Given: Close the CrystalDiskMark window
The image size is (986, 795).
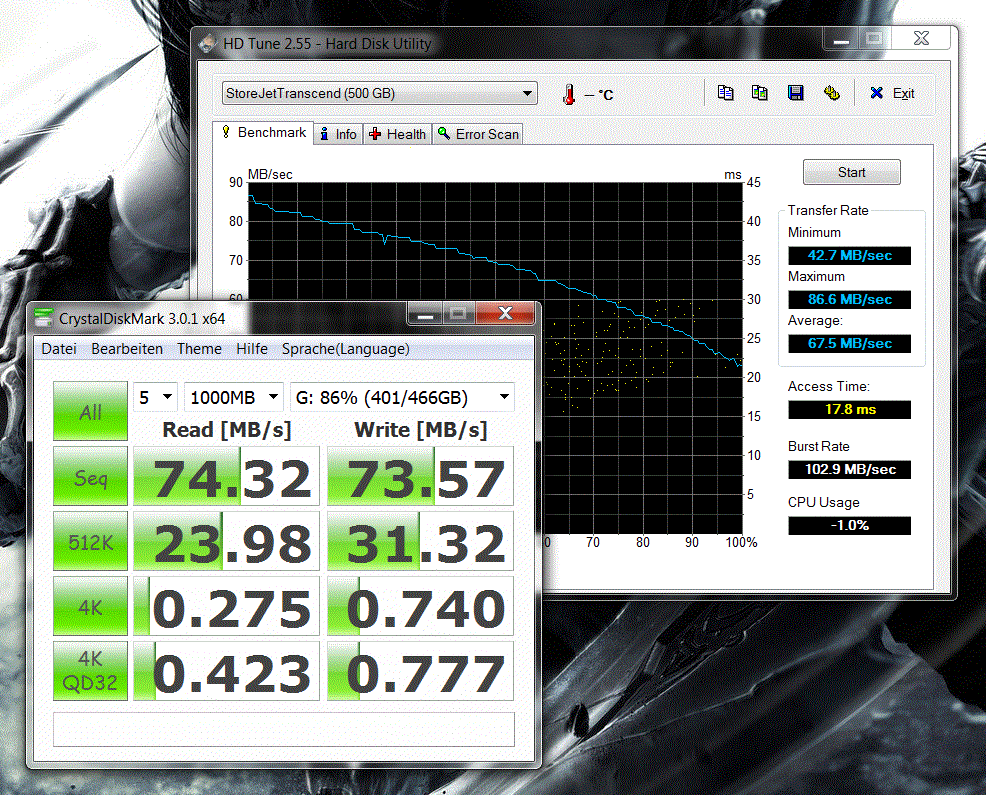Looking at the screenshot, I should pos(505,313).
